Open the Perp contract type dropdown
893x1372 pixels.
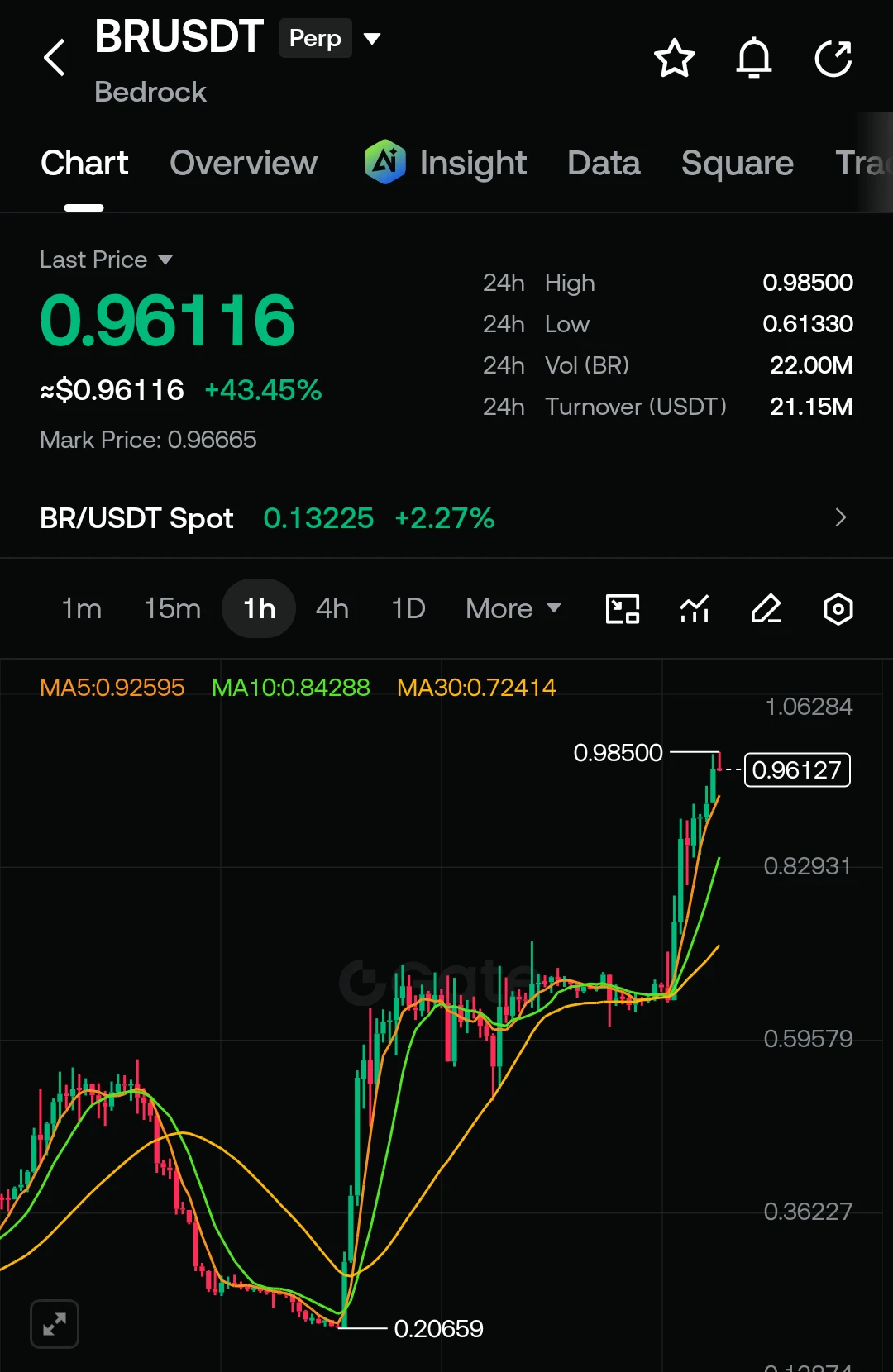click(x=372, y=38)
